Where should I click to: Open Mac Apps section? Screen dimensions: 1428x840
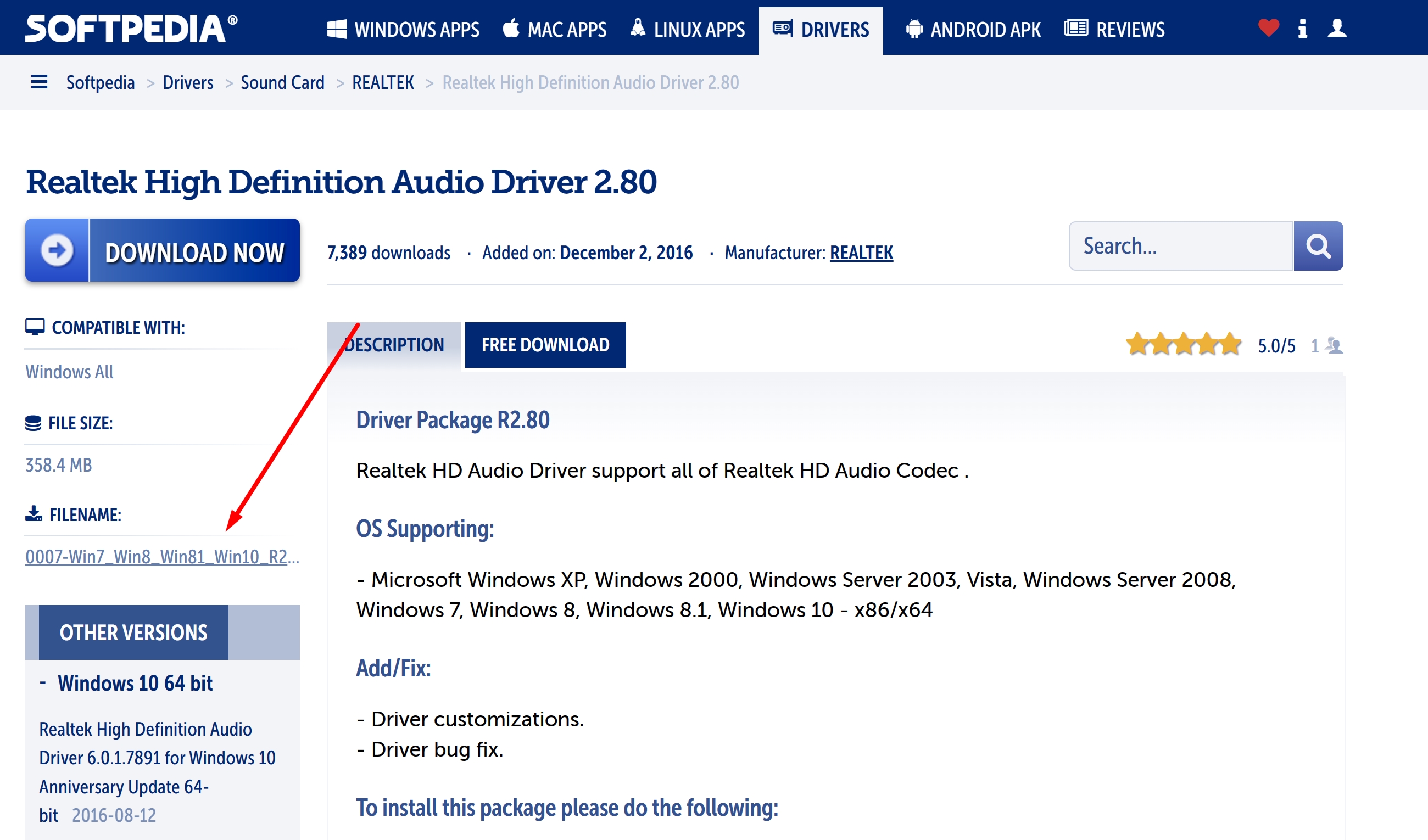coord(554,29)
